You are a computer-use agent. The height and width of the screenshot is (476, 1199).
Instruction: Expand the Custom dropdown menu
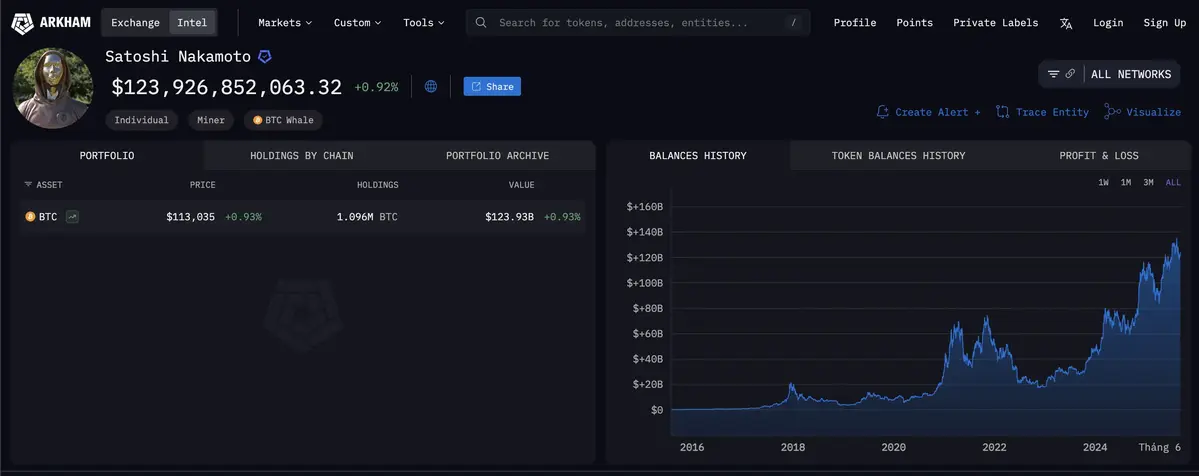point(357,22)
